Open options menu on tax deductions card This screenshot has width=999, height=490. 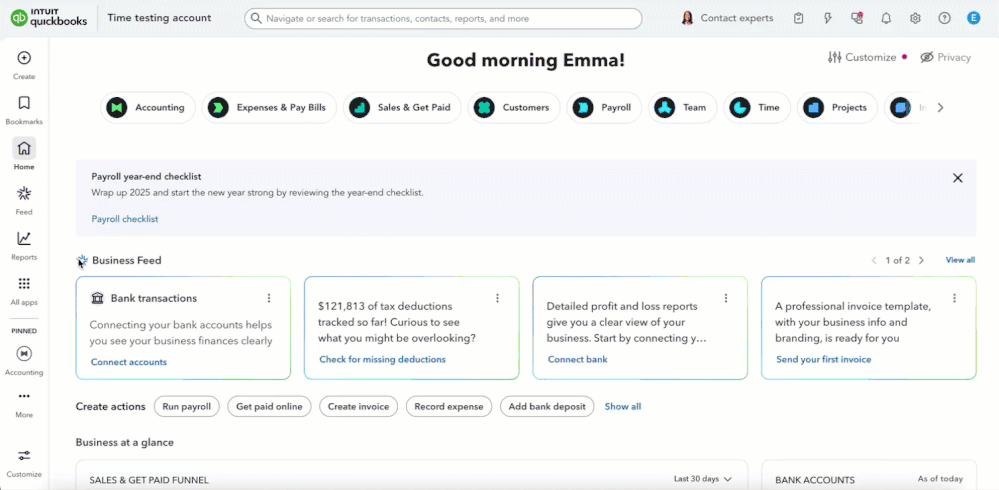(x=498, y=298)
